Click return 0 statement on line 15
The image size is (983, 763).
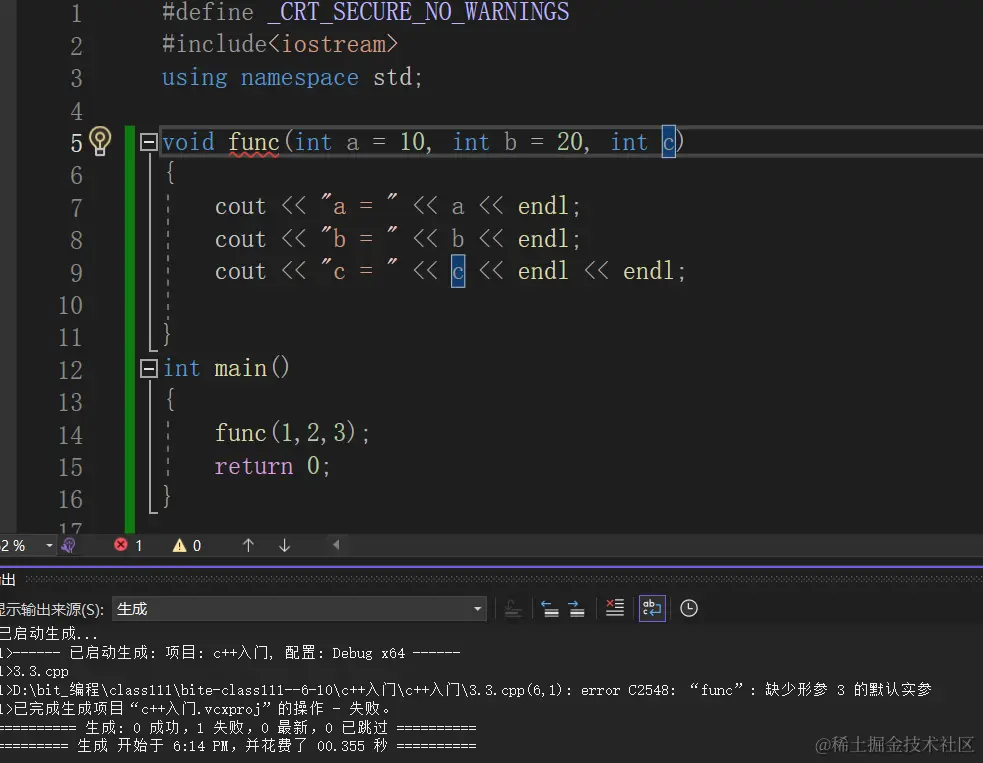click(272, 466)
